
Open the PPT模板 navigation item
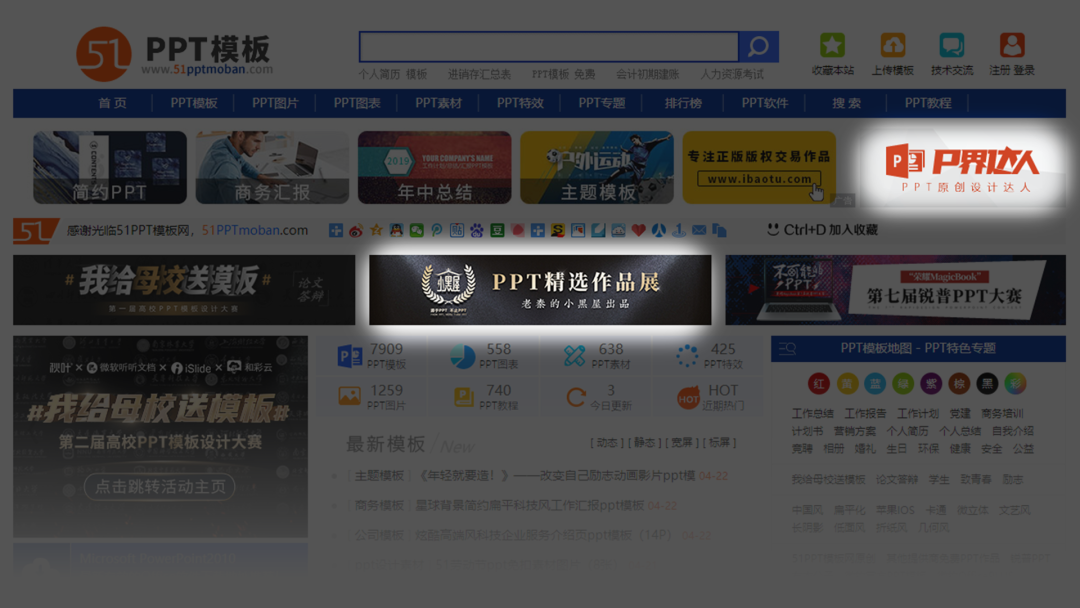[194, 103]
